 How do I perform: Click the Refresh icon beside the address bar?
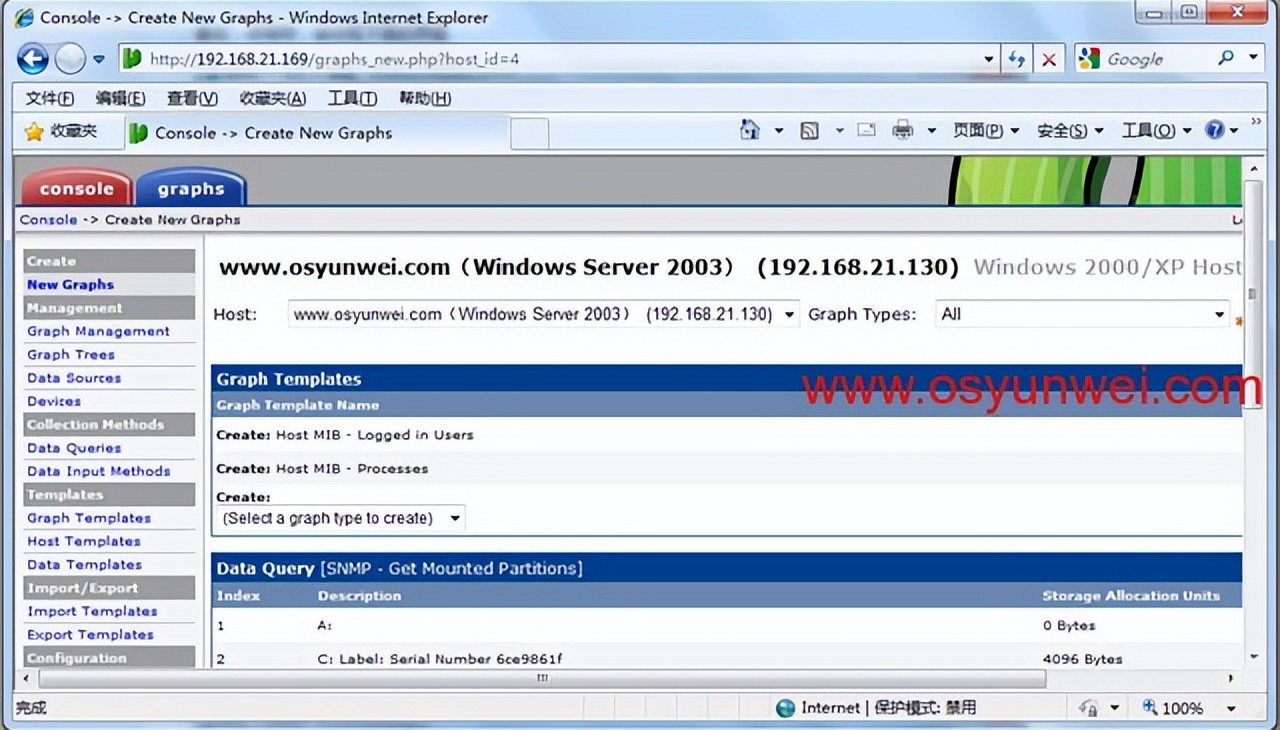(x=1017, y=58)
